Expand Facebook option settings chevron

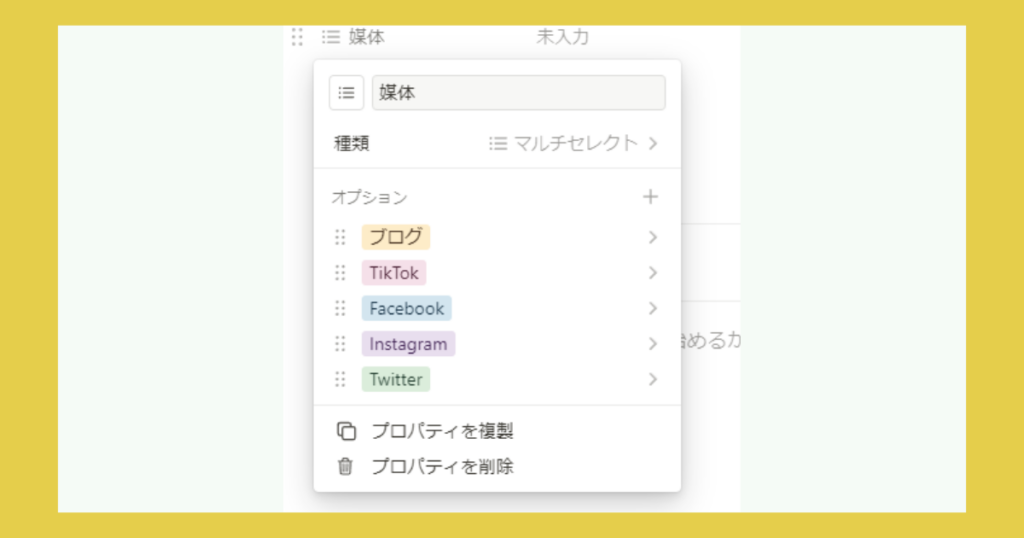click(x=652, y=308)
